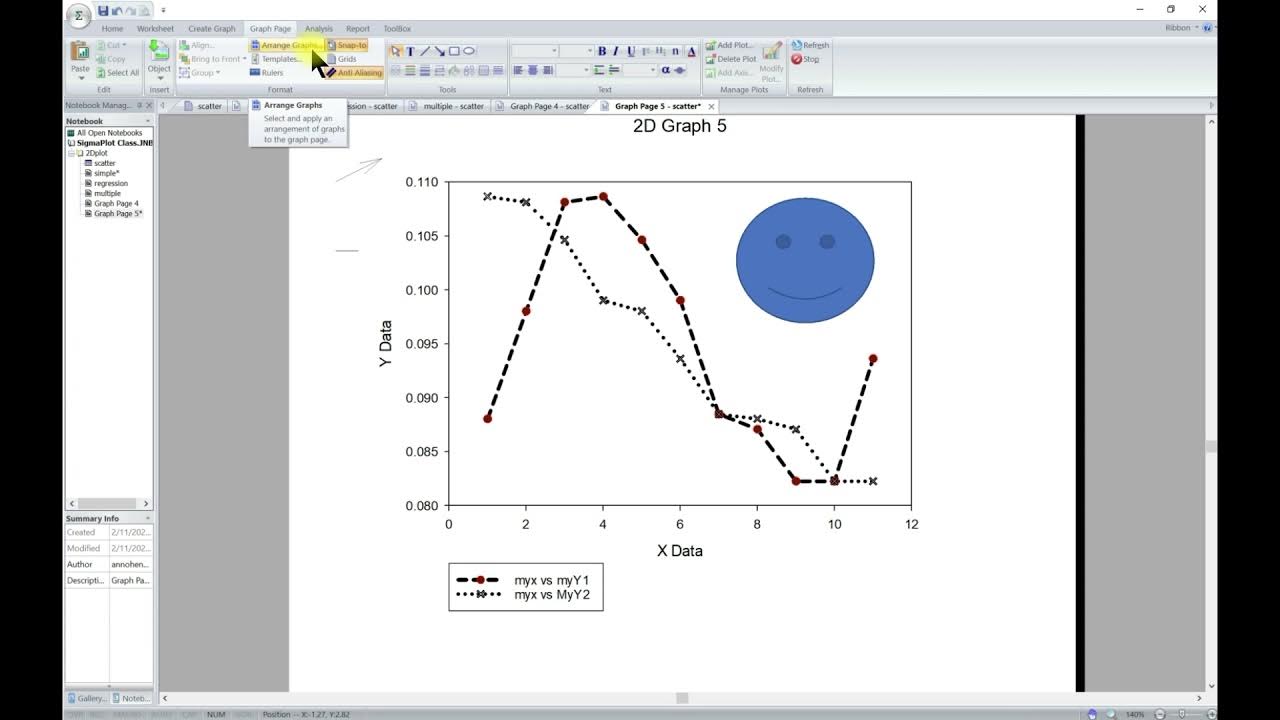This screenshot has width=1280, height=720.
Task: Pick the Draw Box tool
Action: [454, 51]
